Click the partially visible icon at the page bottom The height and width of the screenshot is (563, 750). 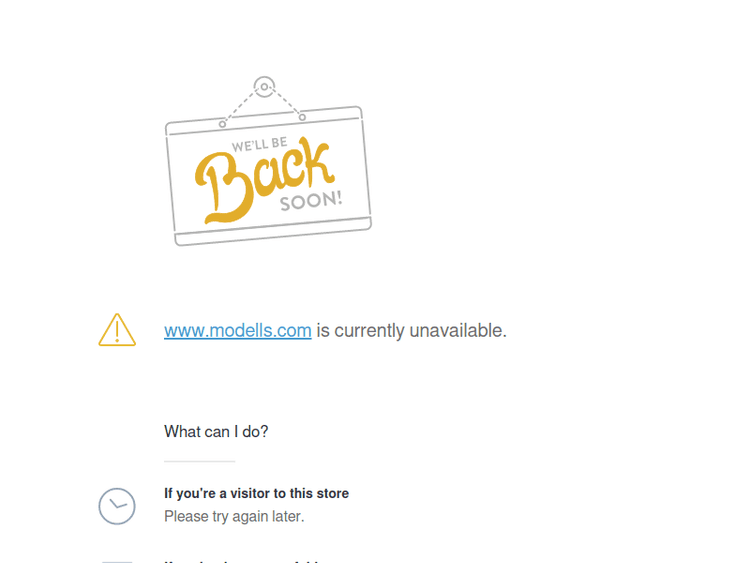[117, 562]
